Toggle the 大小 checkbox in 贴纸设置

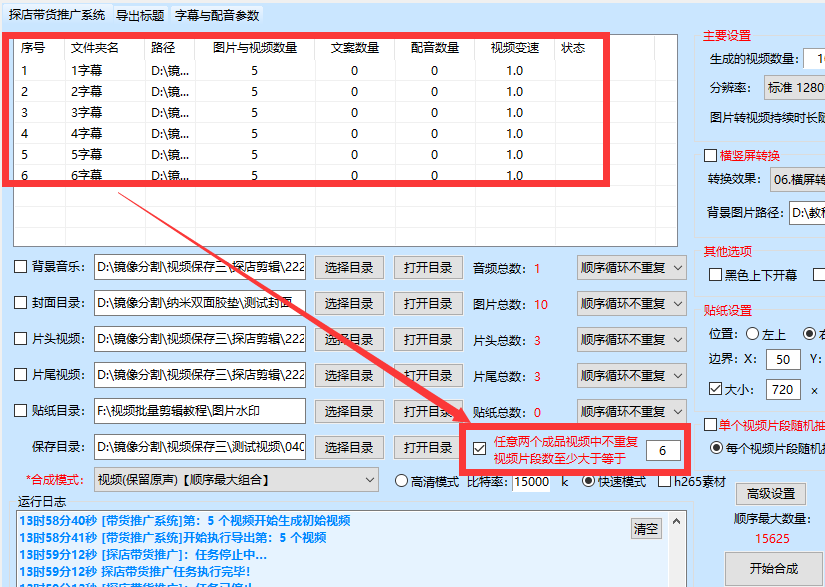[x=715, y=389]
